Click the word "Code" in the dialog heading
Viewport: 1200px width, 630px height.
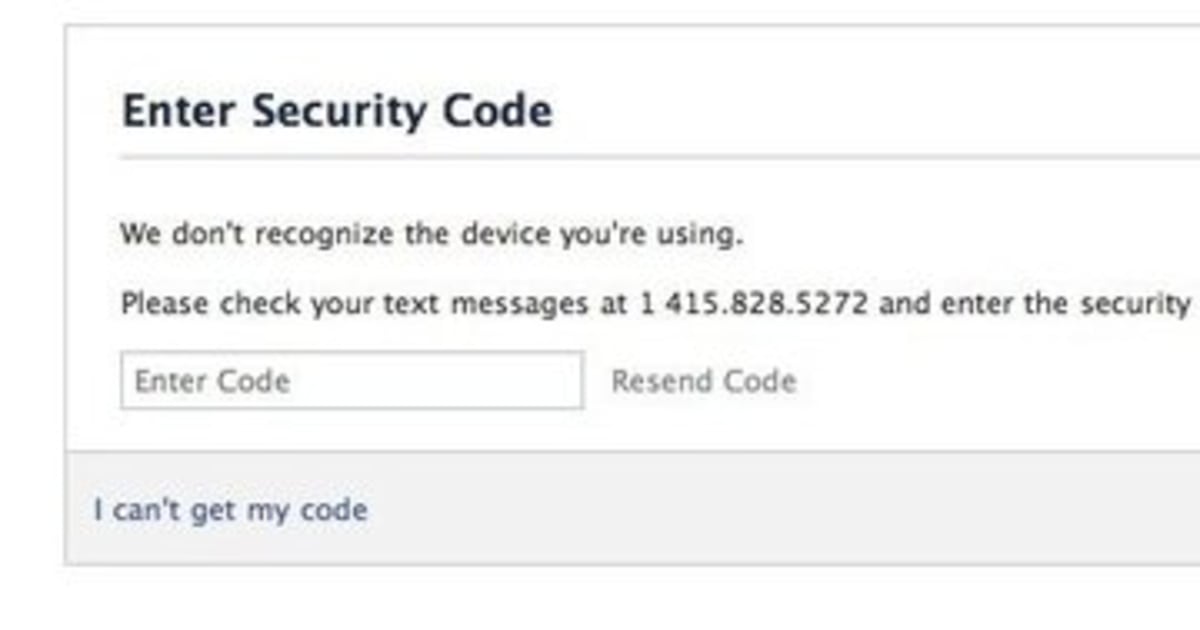497,111
